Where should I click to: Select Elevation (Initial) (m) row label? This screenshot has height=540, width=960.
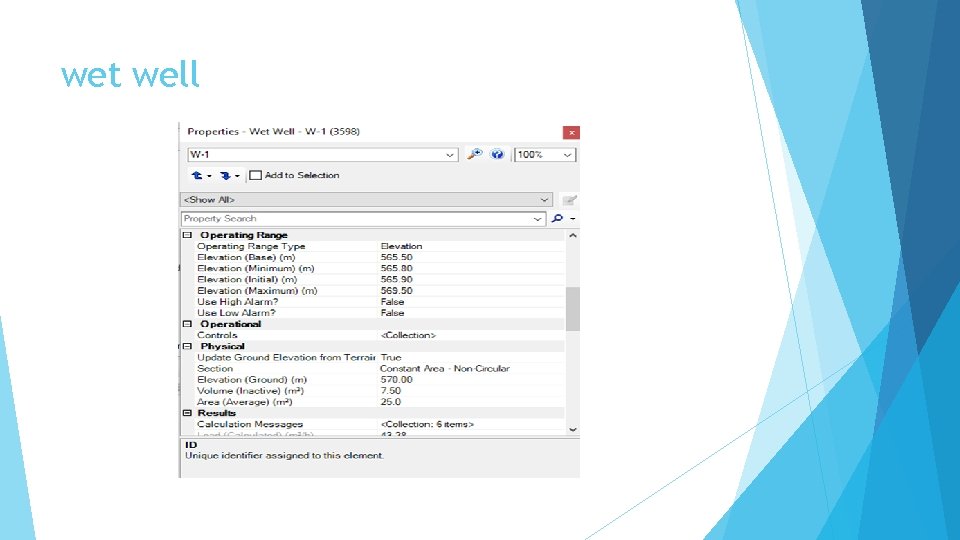(247, 279)
